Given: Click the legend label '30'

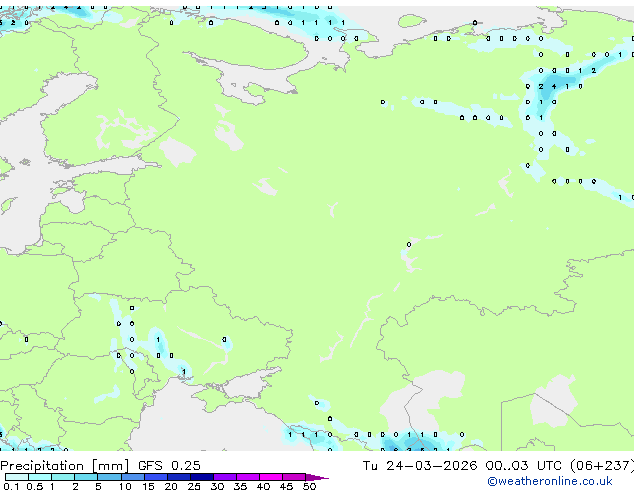Looking at the screenshot, I should 217,486.
